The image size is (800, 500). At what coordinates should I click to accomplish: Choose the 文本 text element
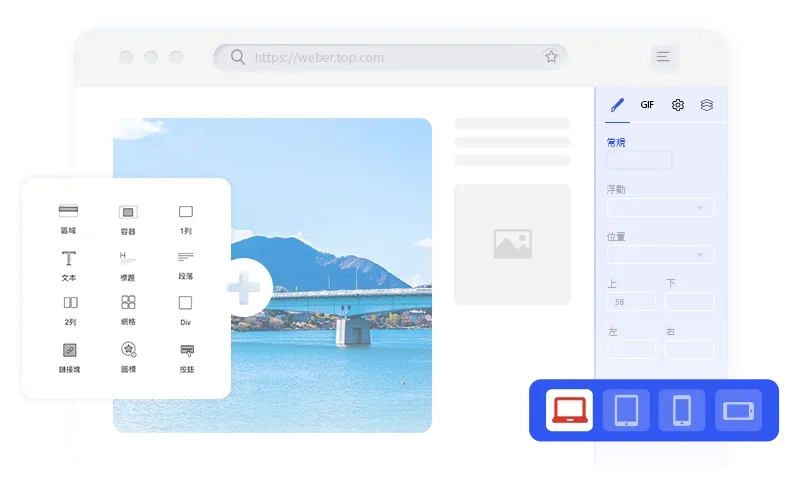(68, 264)
